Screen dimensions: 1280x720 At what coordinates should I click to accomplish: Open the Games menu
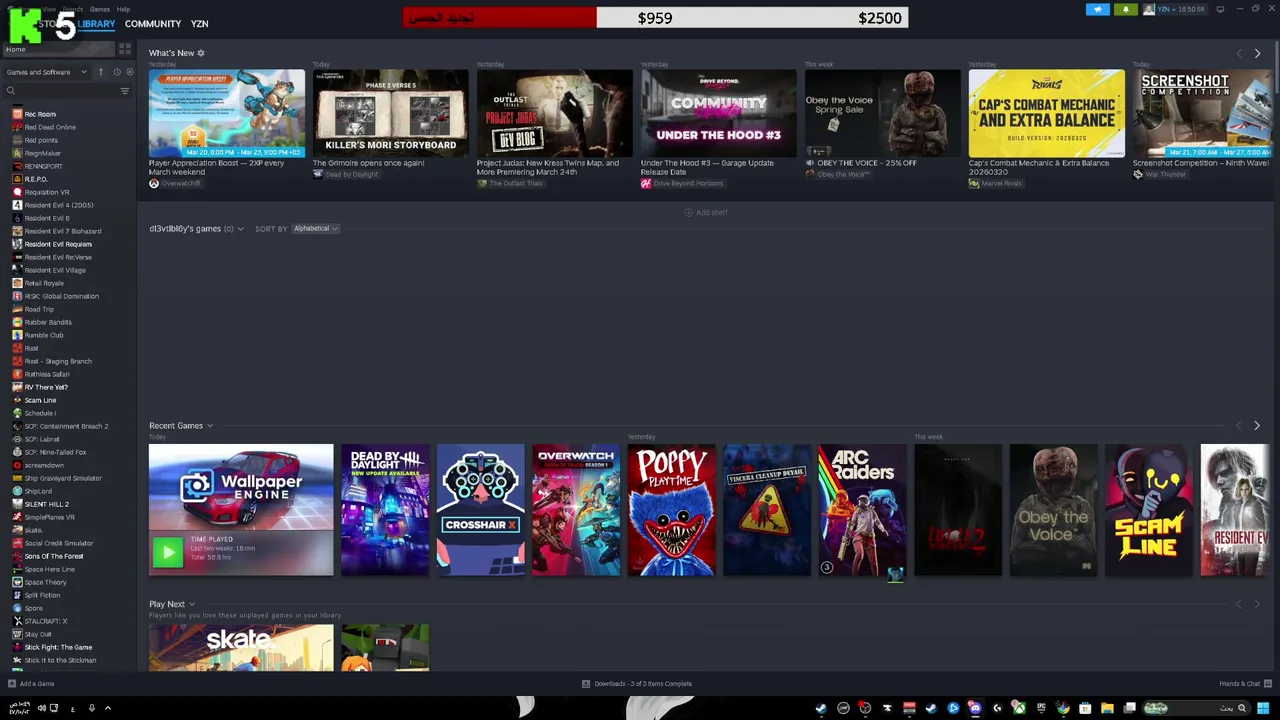(x=100, y=9)
